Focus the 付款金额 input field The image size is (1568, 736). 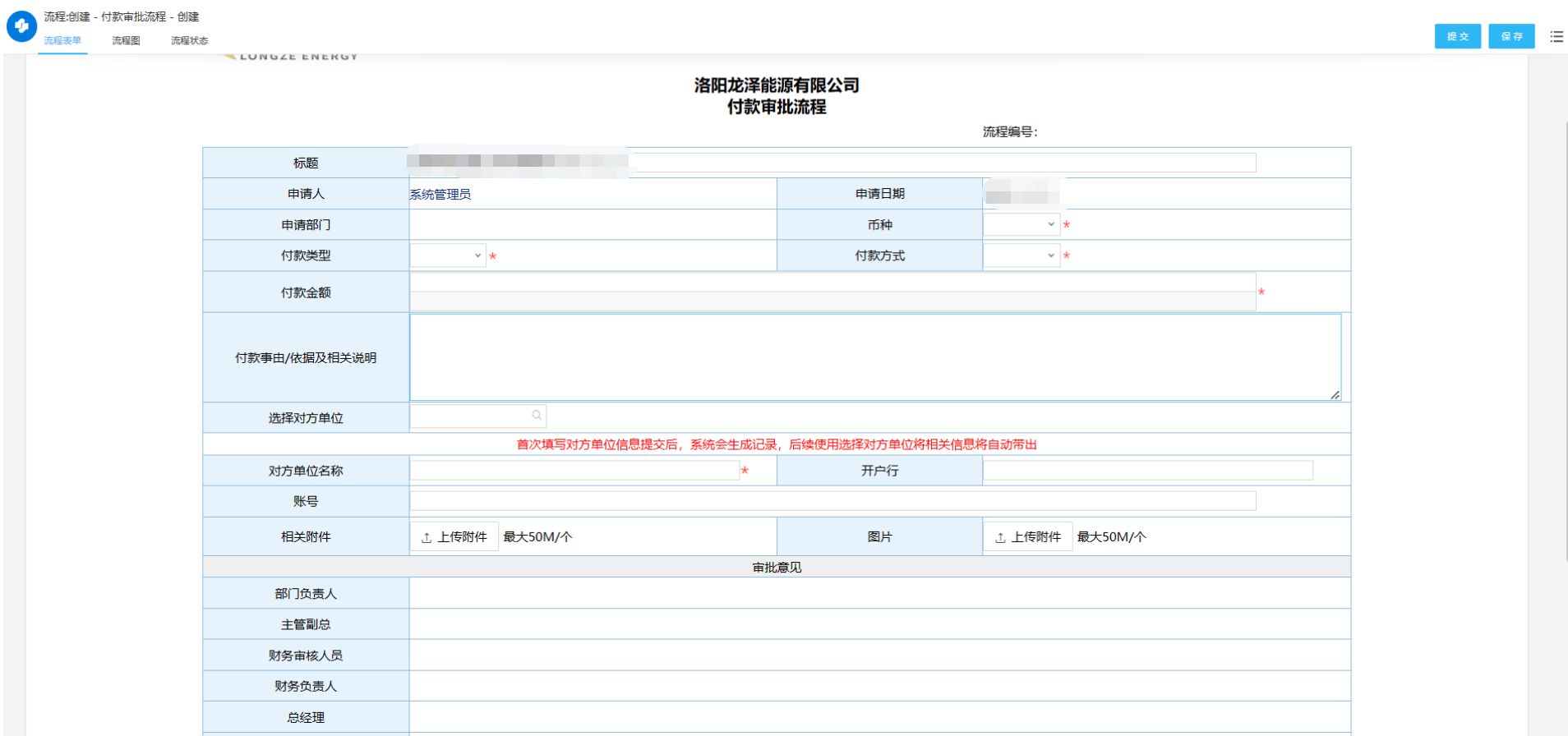[832, 283]
